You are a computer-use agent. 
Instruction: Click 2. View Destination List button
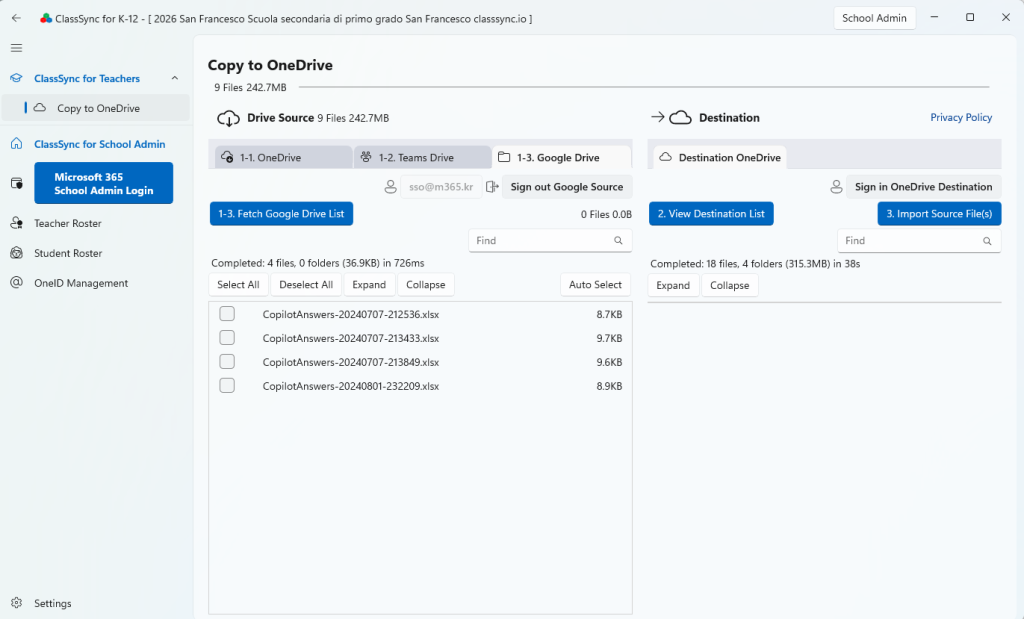click(x=711, y=214)
